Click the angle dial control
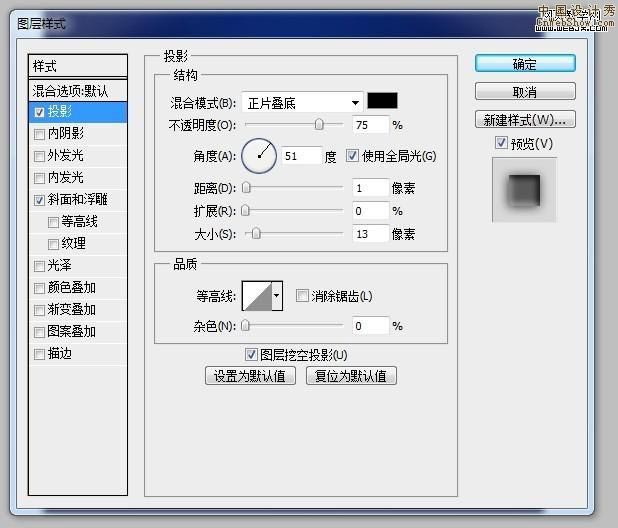 pyautogui.click(x=259, y=156)
